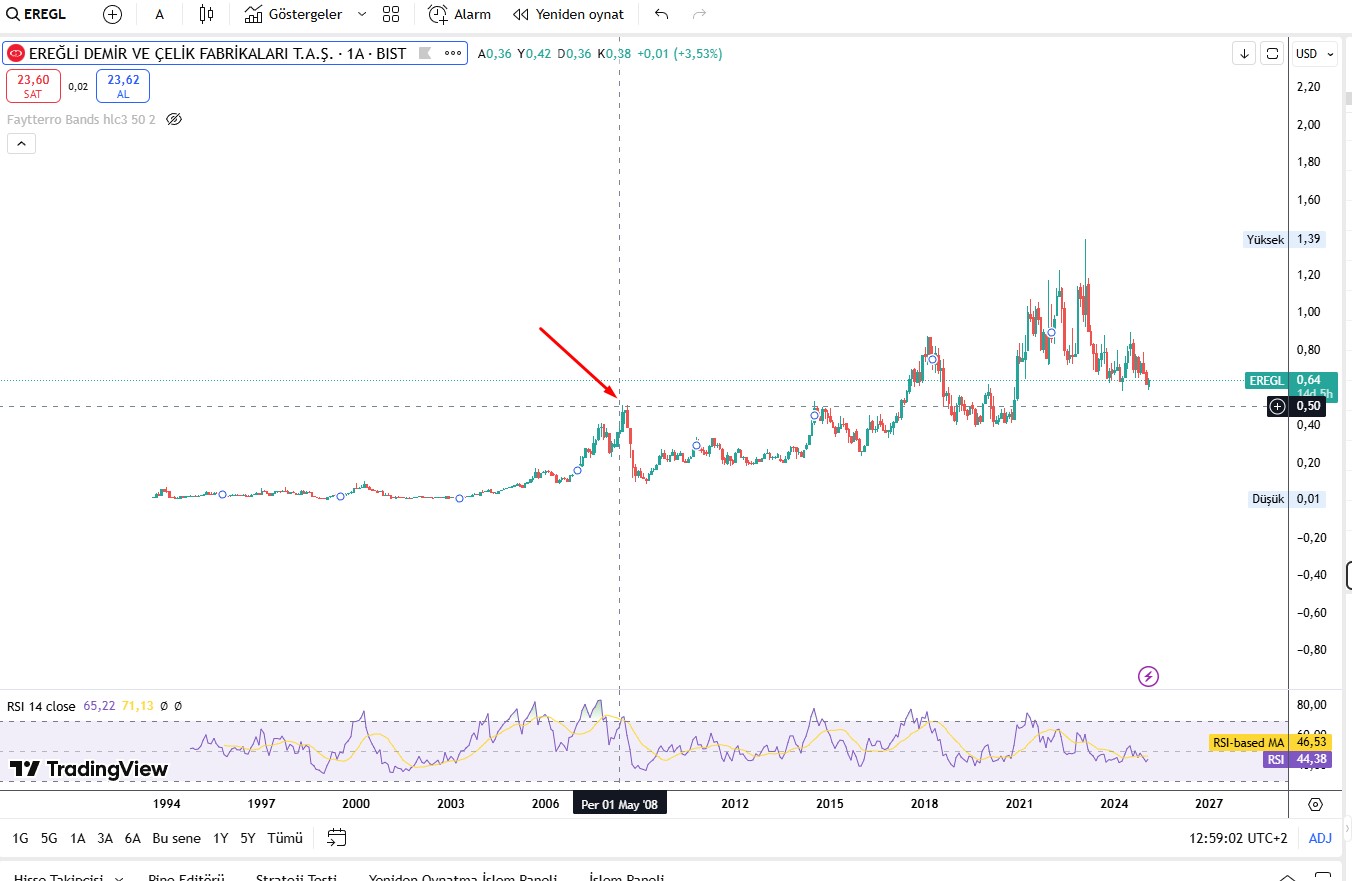1352x881 pixels.
Task: Click the 2012 label on time axis
Action: [x=735, y=804]
